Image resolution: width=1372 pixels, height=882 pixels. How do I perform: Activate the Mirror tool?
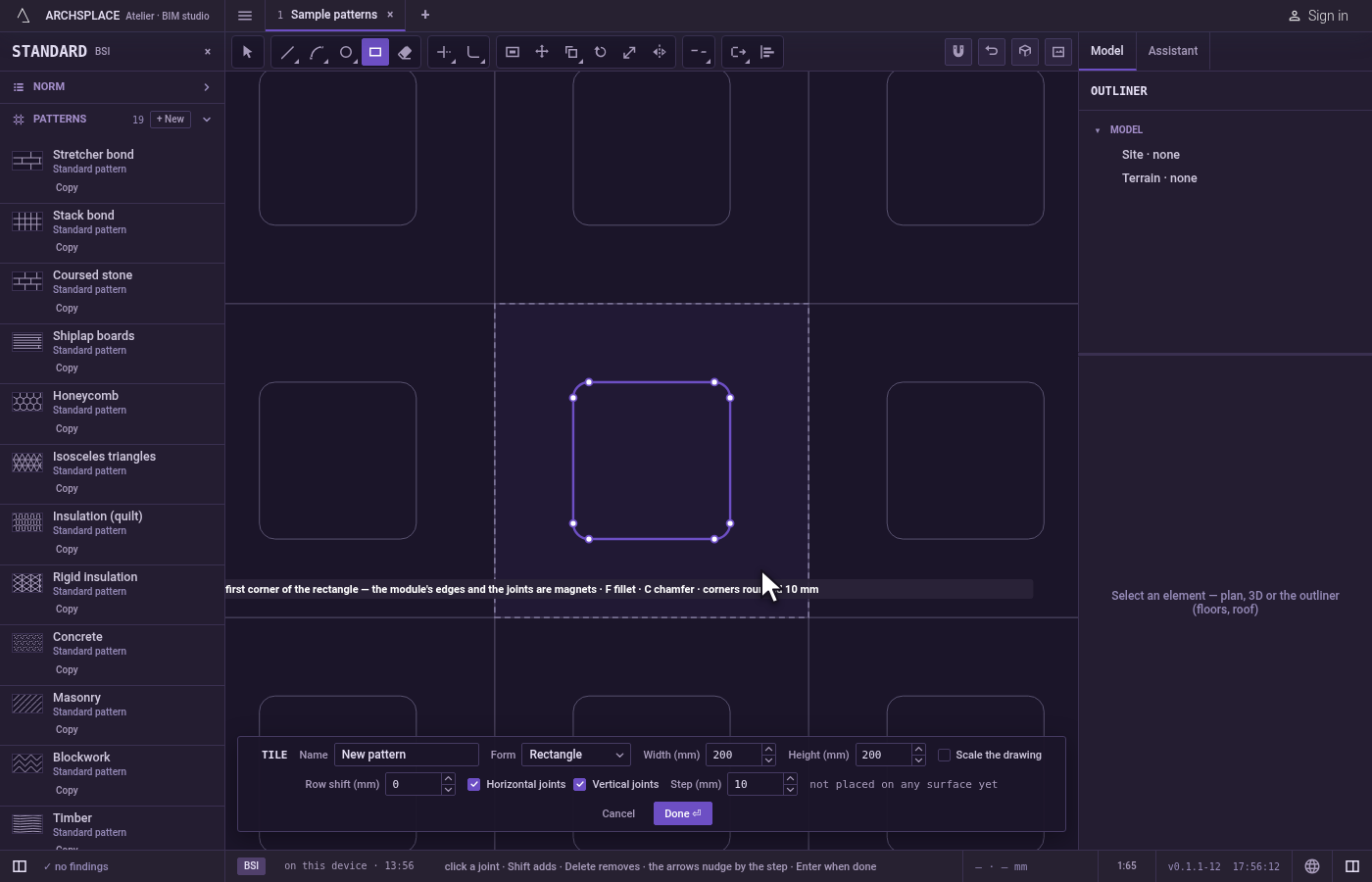point(660,52)
